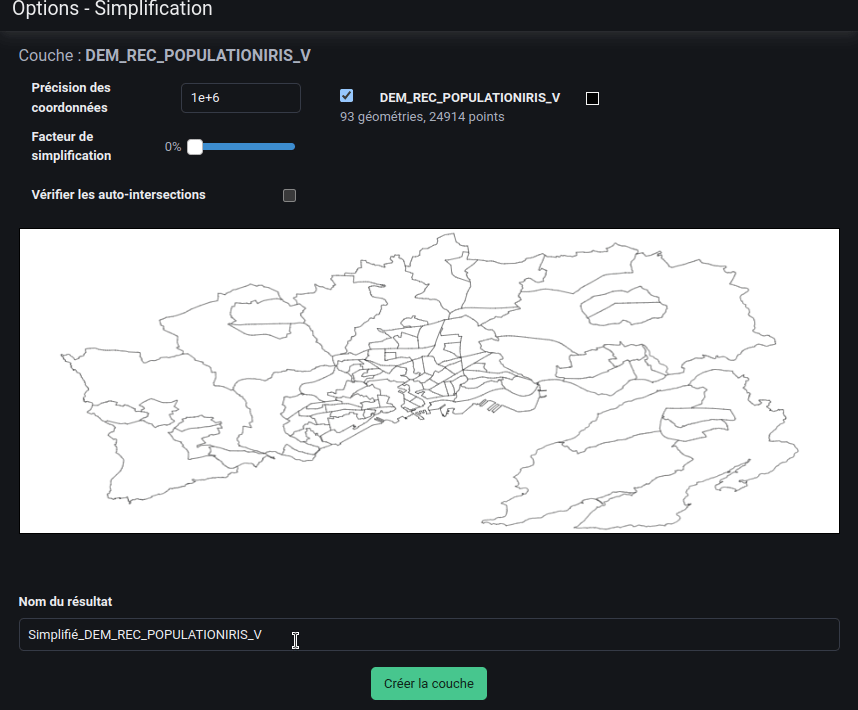This screenshot has height=710, width=858.
Task: Click the 0% simplification value text
Action: pyautogui.click(x=173, y=147)
